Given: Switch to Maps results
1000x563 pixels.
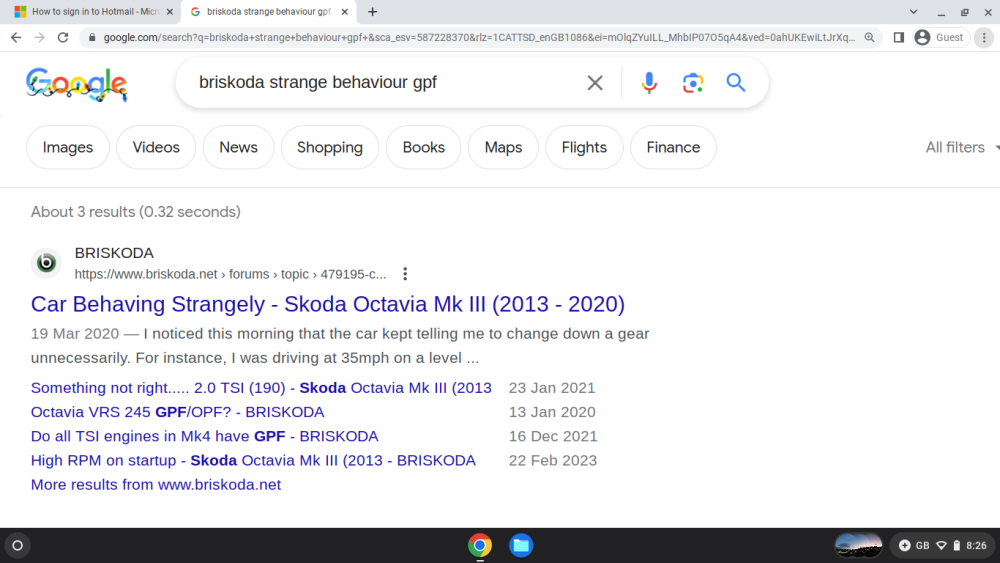Looking at the screenshot, I should pyautogui.click(x=503, y=147).
